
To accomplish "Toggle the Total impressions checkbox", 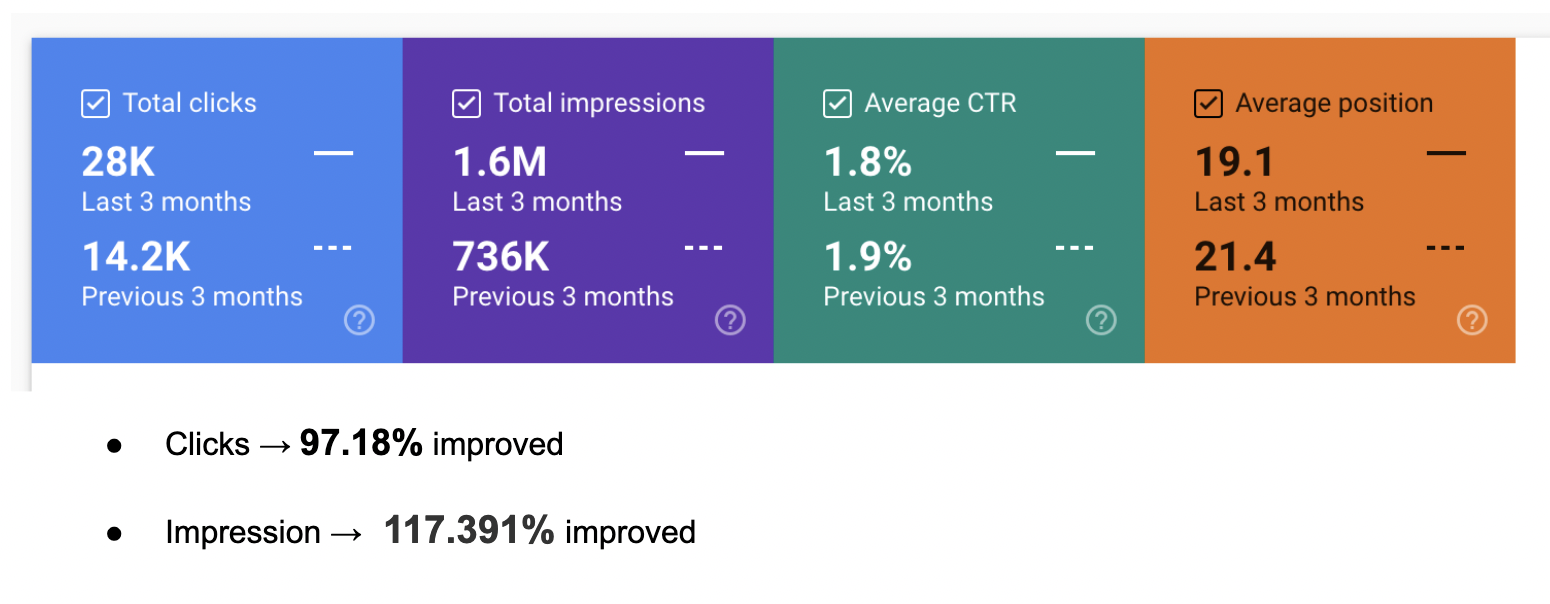I will pyautogui.click(x=466, y=103).
